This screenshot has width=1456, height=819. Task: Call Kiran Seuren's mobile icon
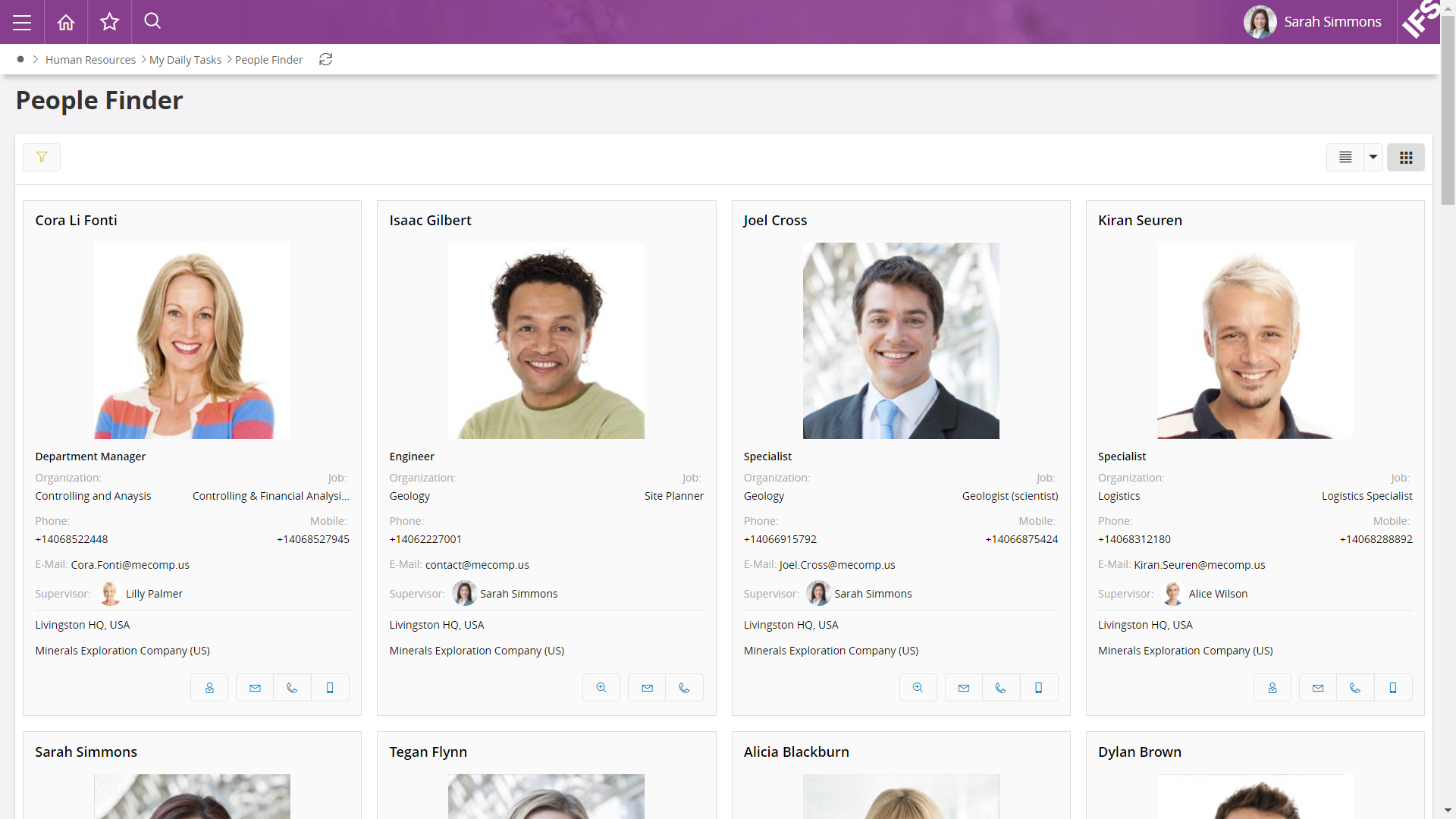pos(1393,688)
